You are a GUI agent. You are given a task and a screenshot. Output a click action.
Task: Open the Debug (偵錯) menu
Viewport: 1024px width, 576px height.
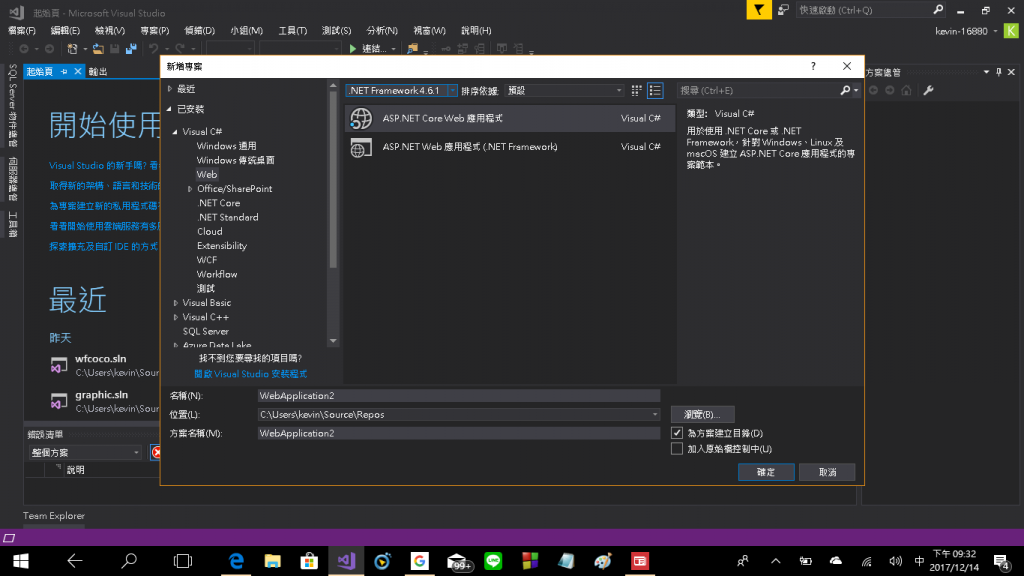(x=199, y=31)
